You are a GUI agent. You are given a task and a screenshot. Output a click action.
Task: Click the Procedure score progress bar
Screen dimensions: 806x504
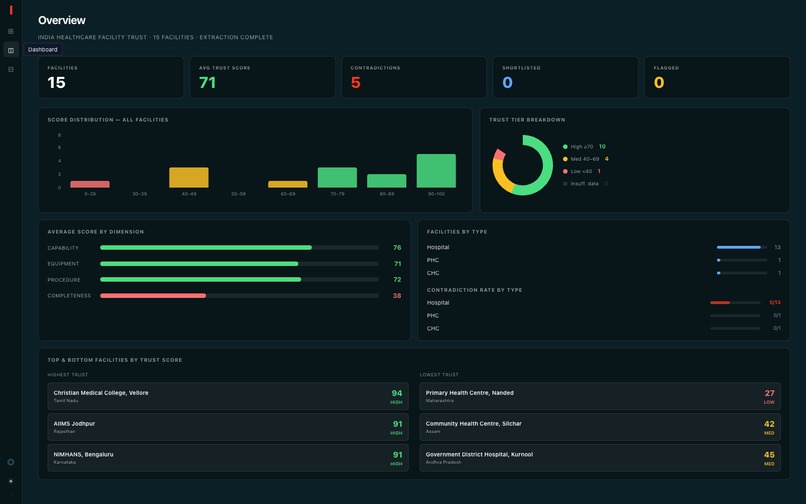240,280
